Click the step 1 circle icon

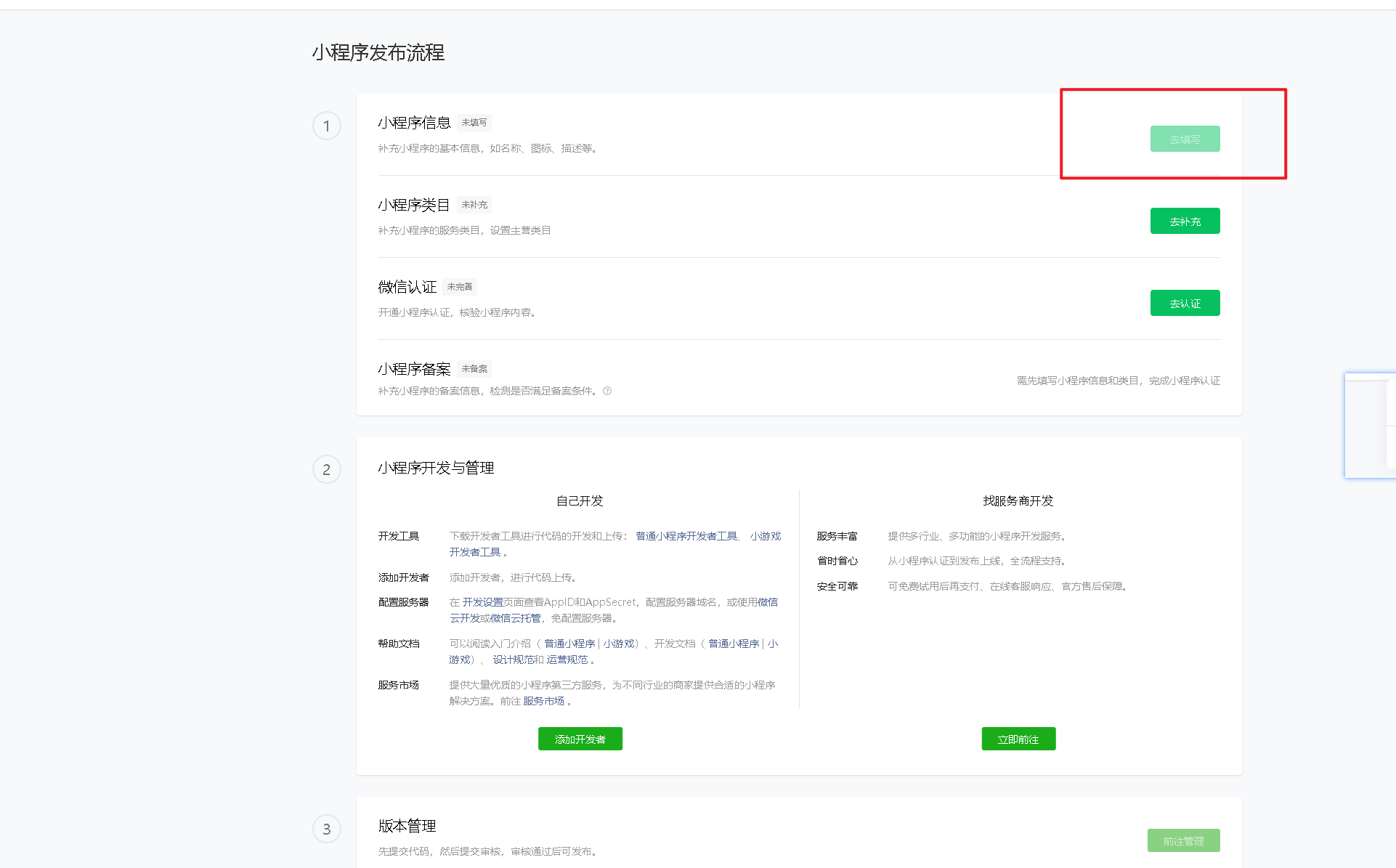(327, 126)
